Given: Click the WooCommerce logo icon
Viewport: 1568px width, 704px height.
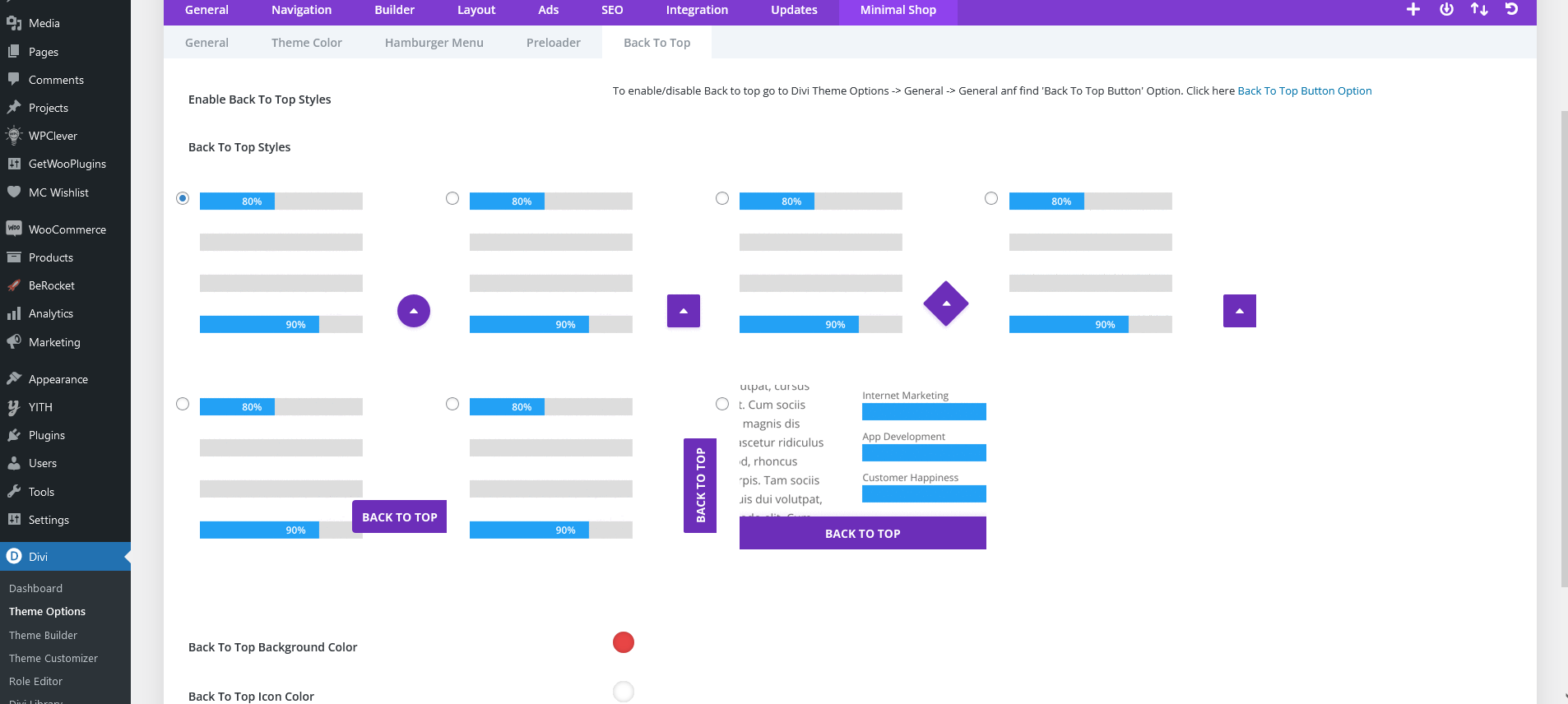Looking at the screenshot, I should (14, 229).
